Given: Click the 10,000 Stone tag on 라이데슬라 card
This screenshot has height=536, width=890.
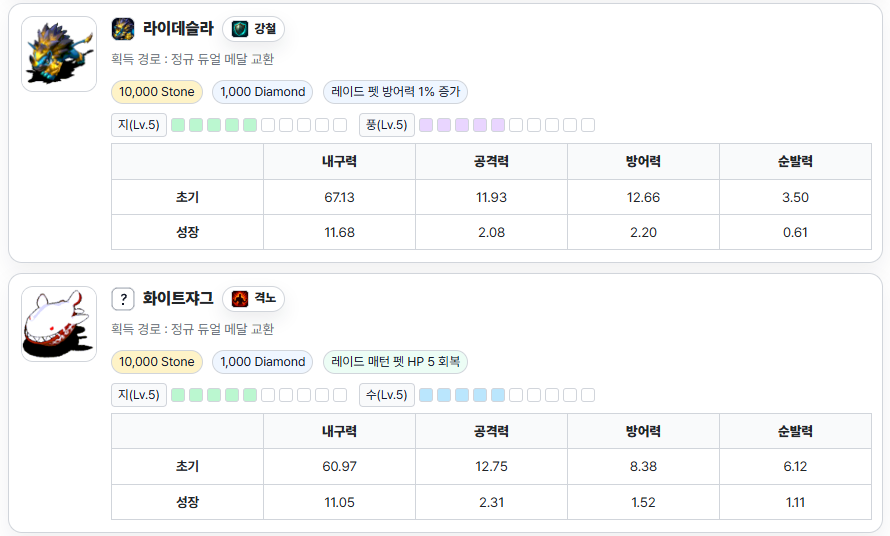Looking at the screenshot, I should click(x=157, y=92).
